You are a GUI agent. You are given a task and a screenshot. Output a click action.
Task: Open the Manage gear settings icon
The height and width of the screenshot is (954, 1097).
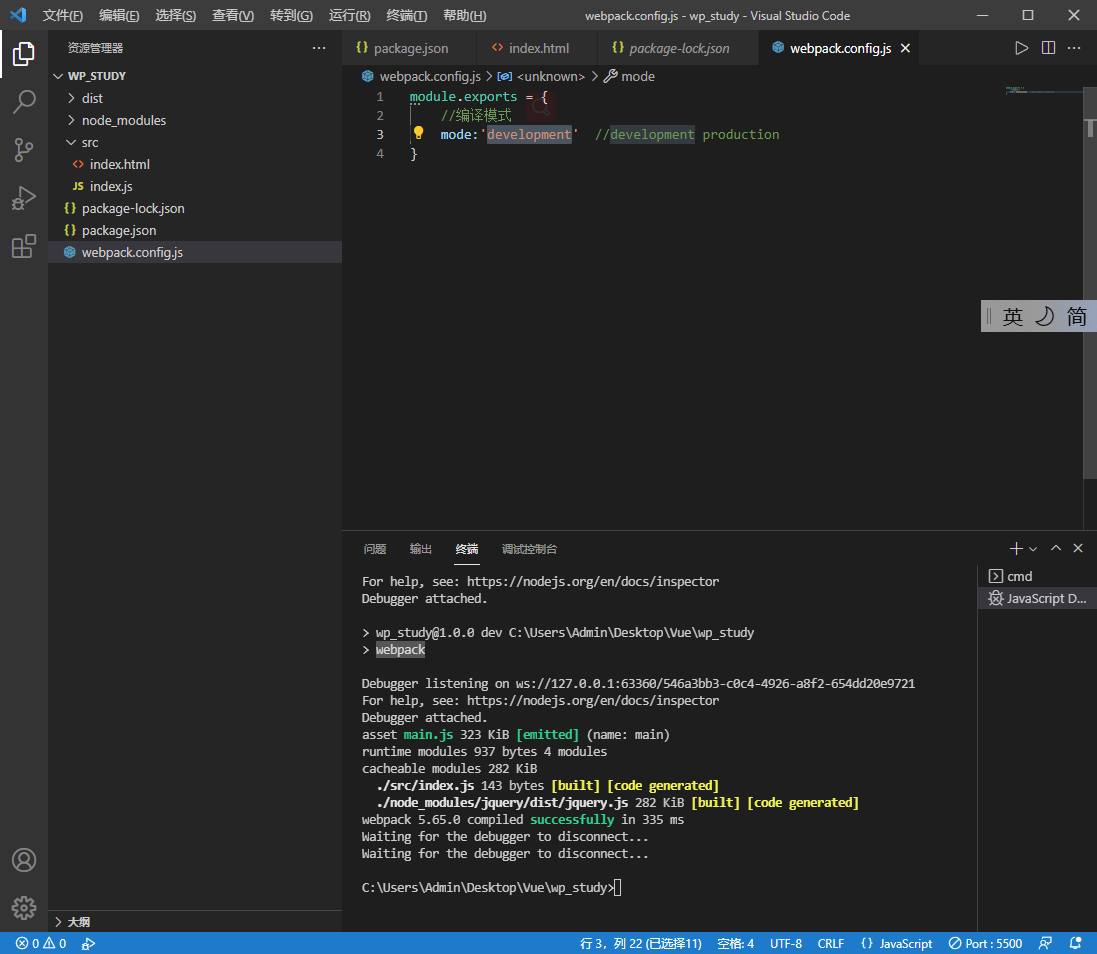pos(24,907)
